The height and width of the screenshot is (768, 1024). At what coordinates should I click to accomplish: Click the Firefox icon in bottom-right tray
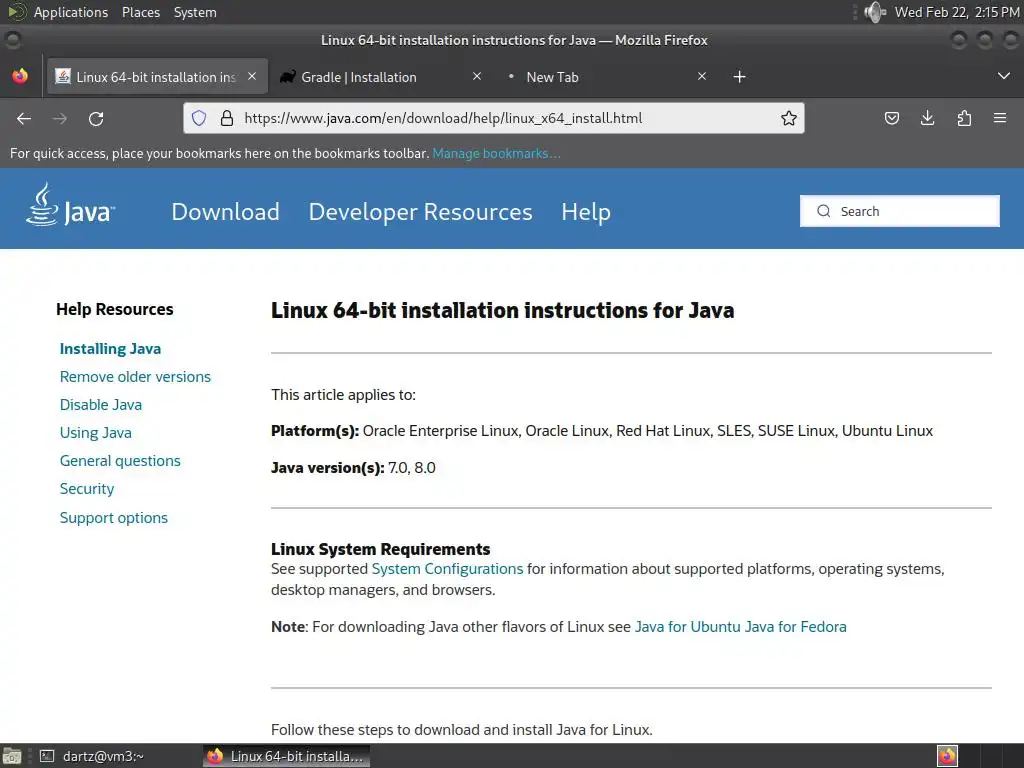[x=947, y=756]
